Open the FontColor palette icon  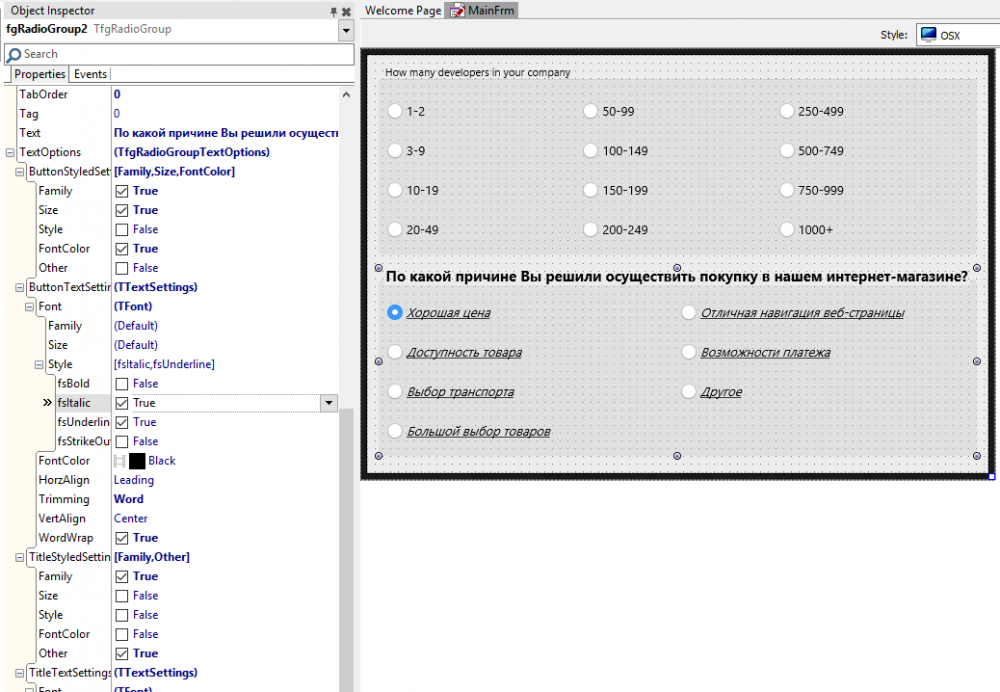(x=119, y=461)
